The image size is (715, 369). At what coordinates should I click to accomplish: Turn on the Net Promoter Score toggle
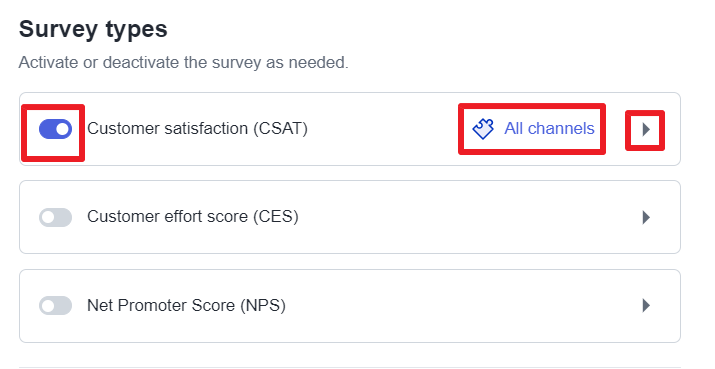pos(55,305)
